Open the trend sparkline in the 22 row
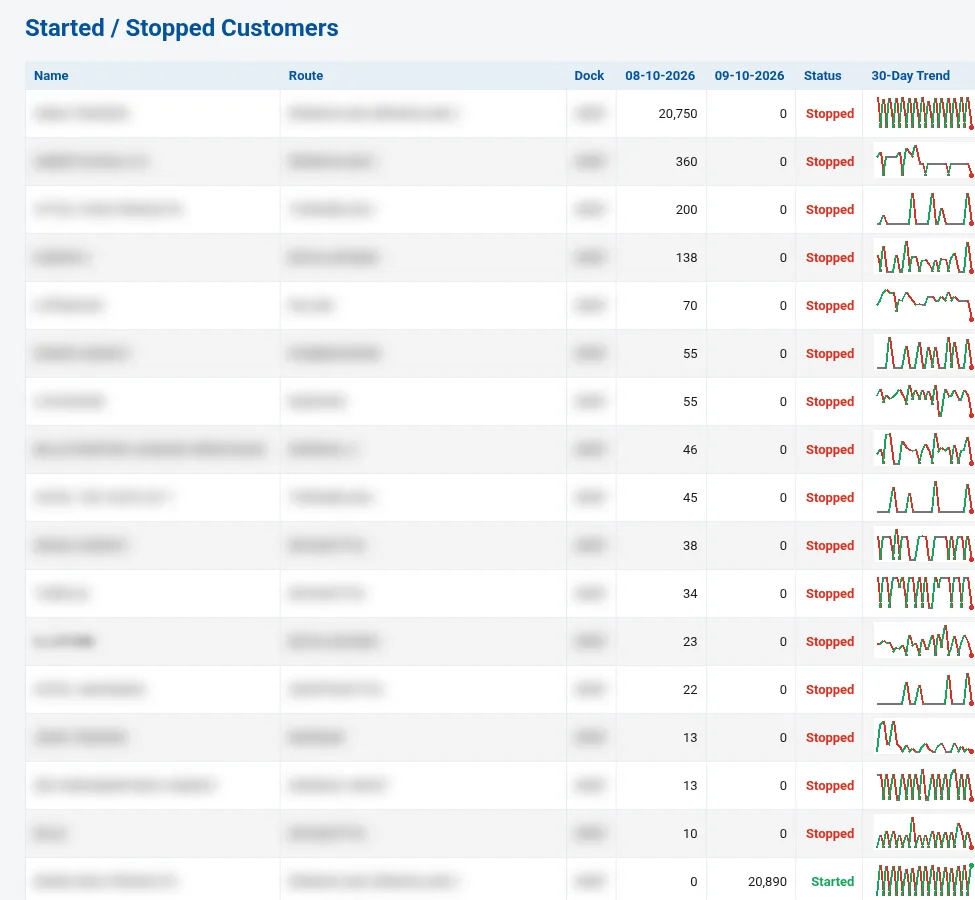 tap(924, 688)
